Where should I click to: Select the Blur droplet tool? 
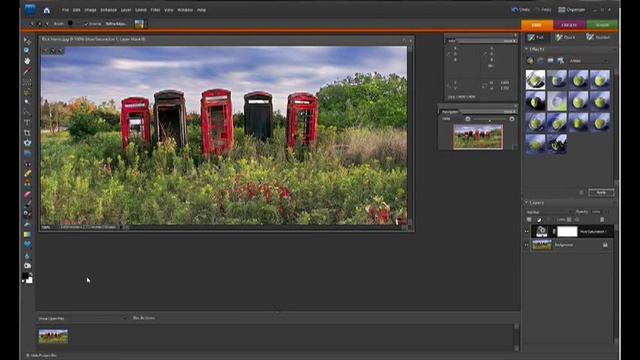click(27, 256)
